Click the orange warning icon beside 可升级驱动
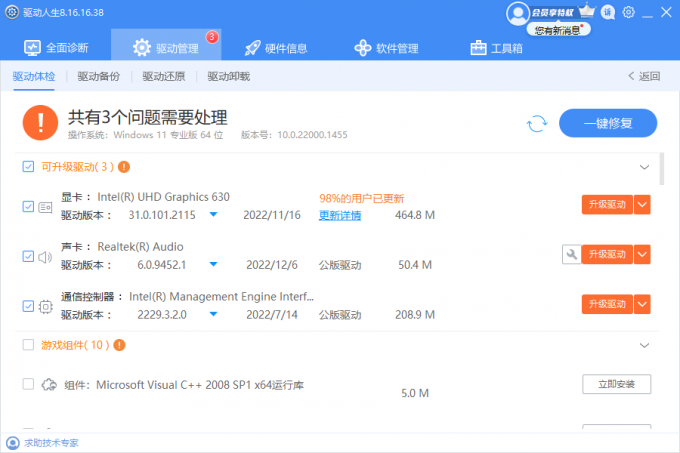Viewport: 680px width, 453px height. click(124, 166)
